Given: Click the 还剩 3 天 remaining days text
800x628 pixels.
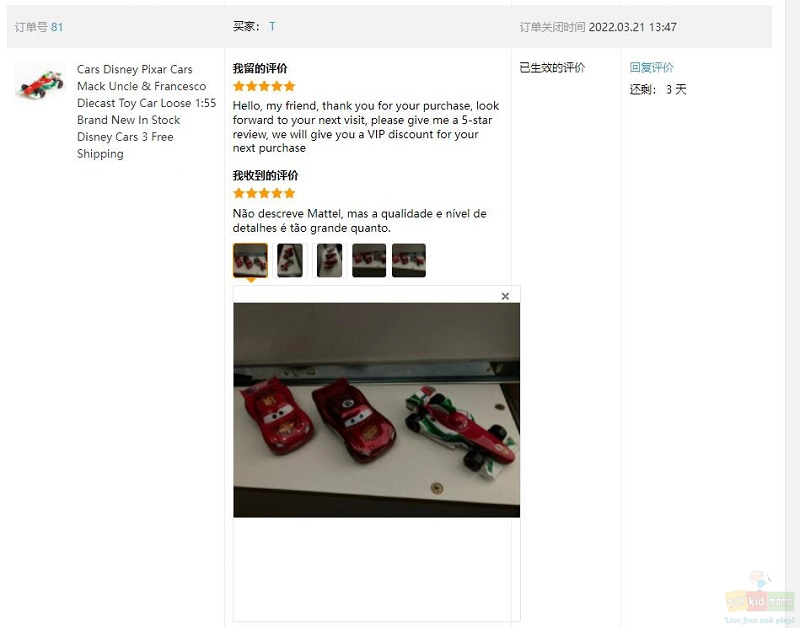Looking at the screenshot, I should pyautogui.click(x=658, y=90).
